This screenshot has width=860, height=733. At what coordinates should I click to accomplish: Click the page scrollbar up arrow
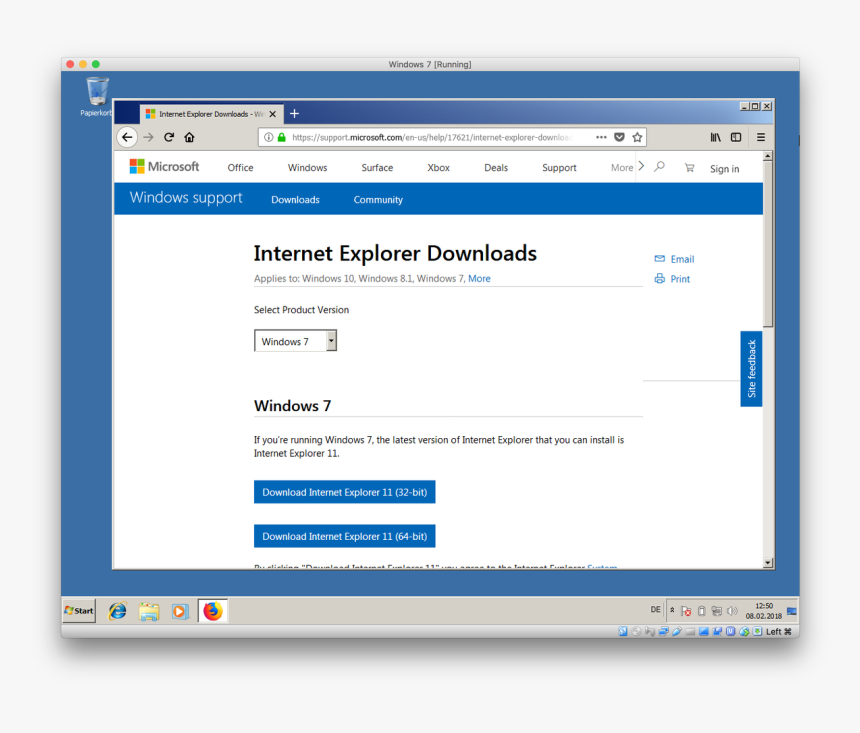[x=768, y=157]
